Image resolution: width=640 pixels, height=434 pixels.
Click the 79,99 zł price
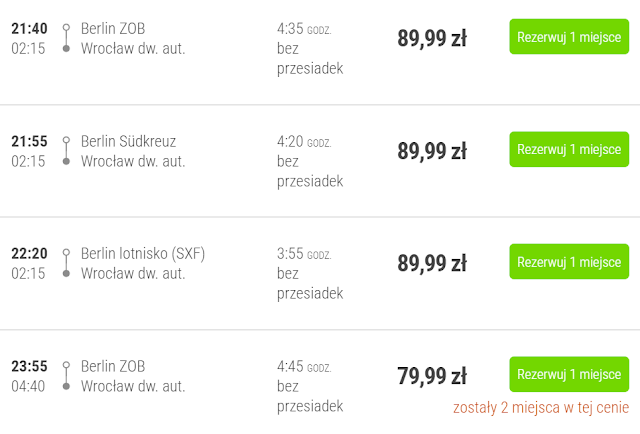tap(432, 376)
